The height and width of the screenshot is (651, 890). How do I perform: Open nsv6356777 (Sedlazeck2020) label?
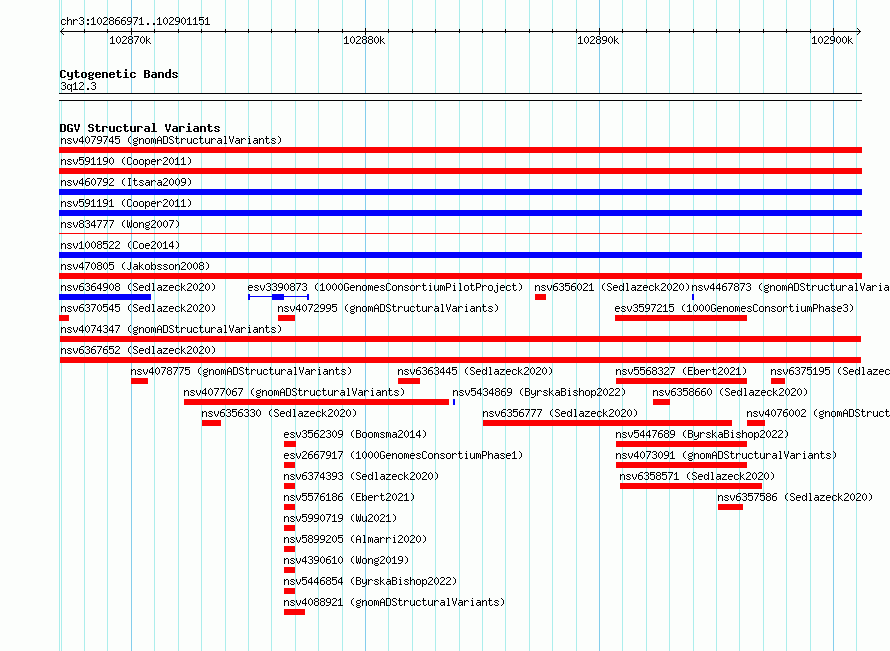coord(560,413)
